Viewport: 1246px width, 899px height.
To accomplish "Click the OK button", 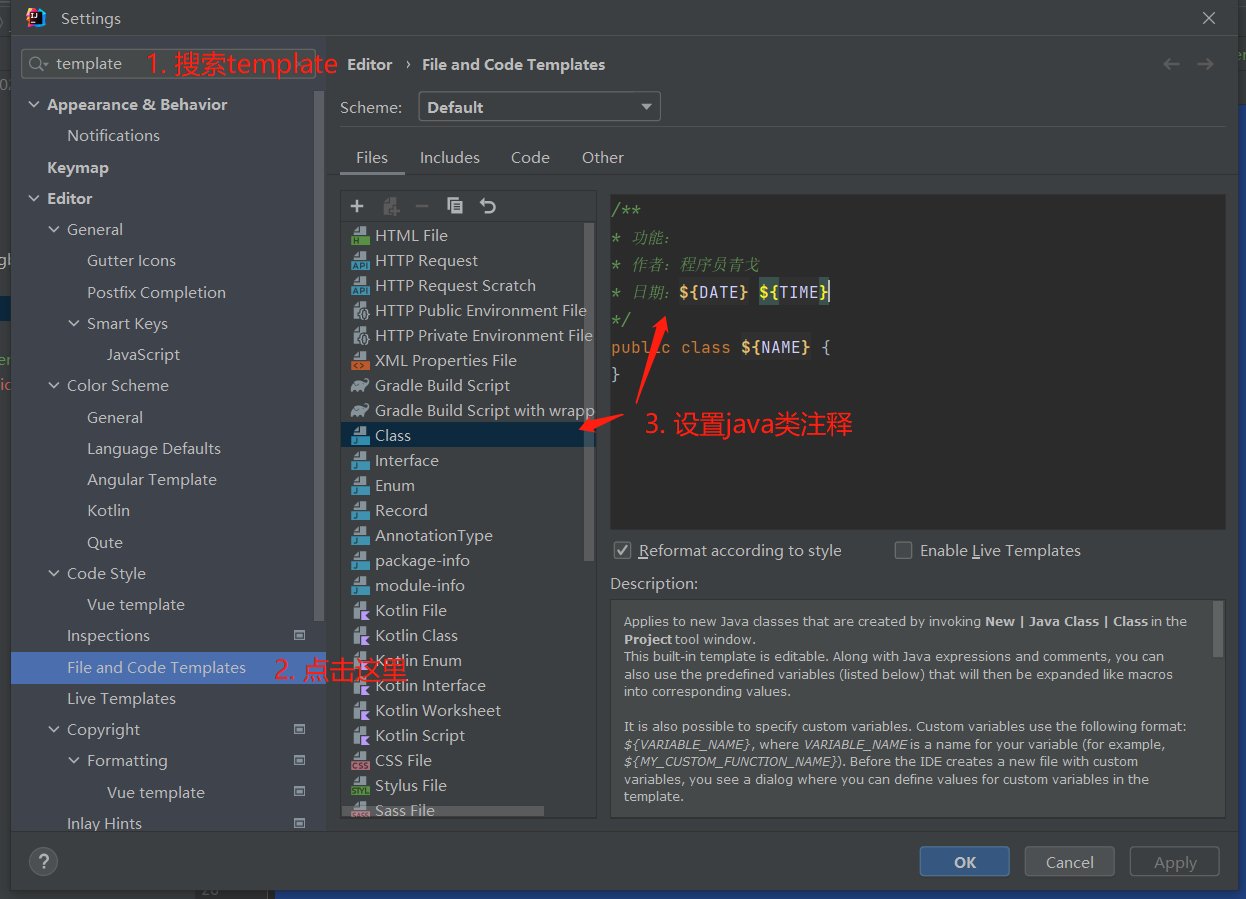I will (x=965, y=862).
